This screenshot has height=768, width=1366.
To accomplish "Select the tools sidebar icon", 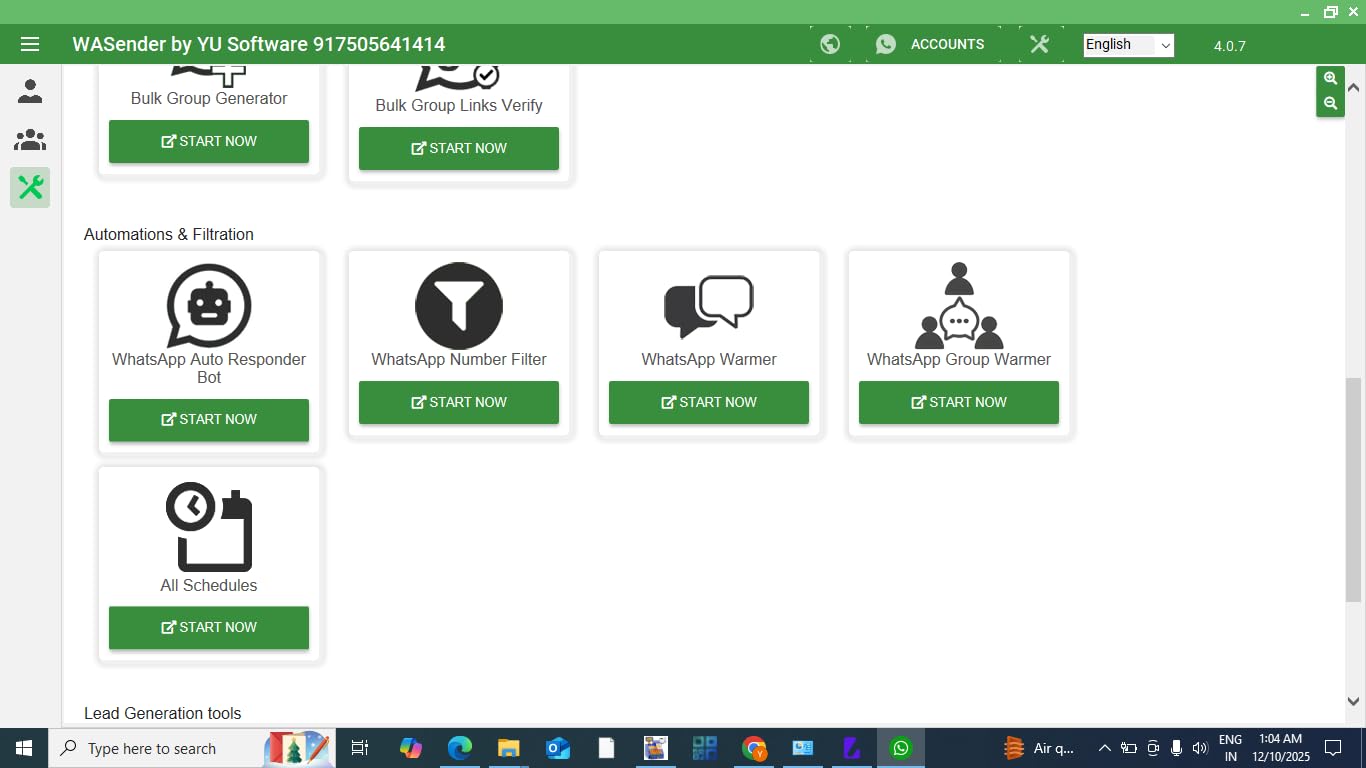I will pos(30,187).
